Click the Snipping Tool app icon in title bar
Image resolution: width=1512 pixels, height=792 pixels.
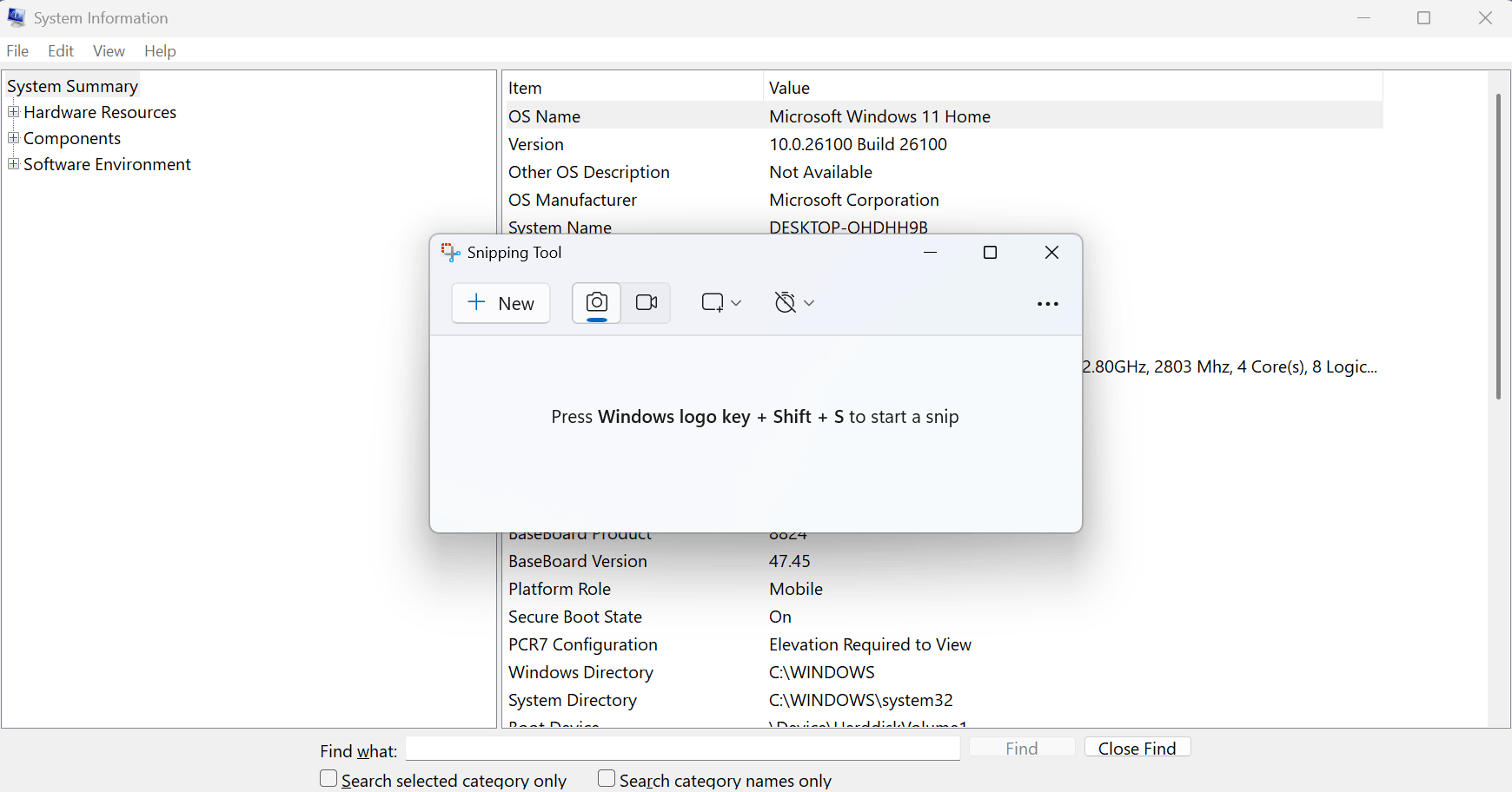click(x=450, y=253)
